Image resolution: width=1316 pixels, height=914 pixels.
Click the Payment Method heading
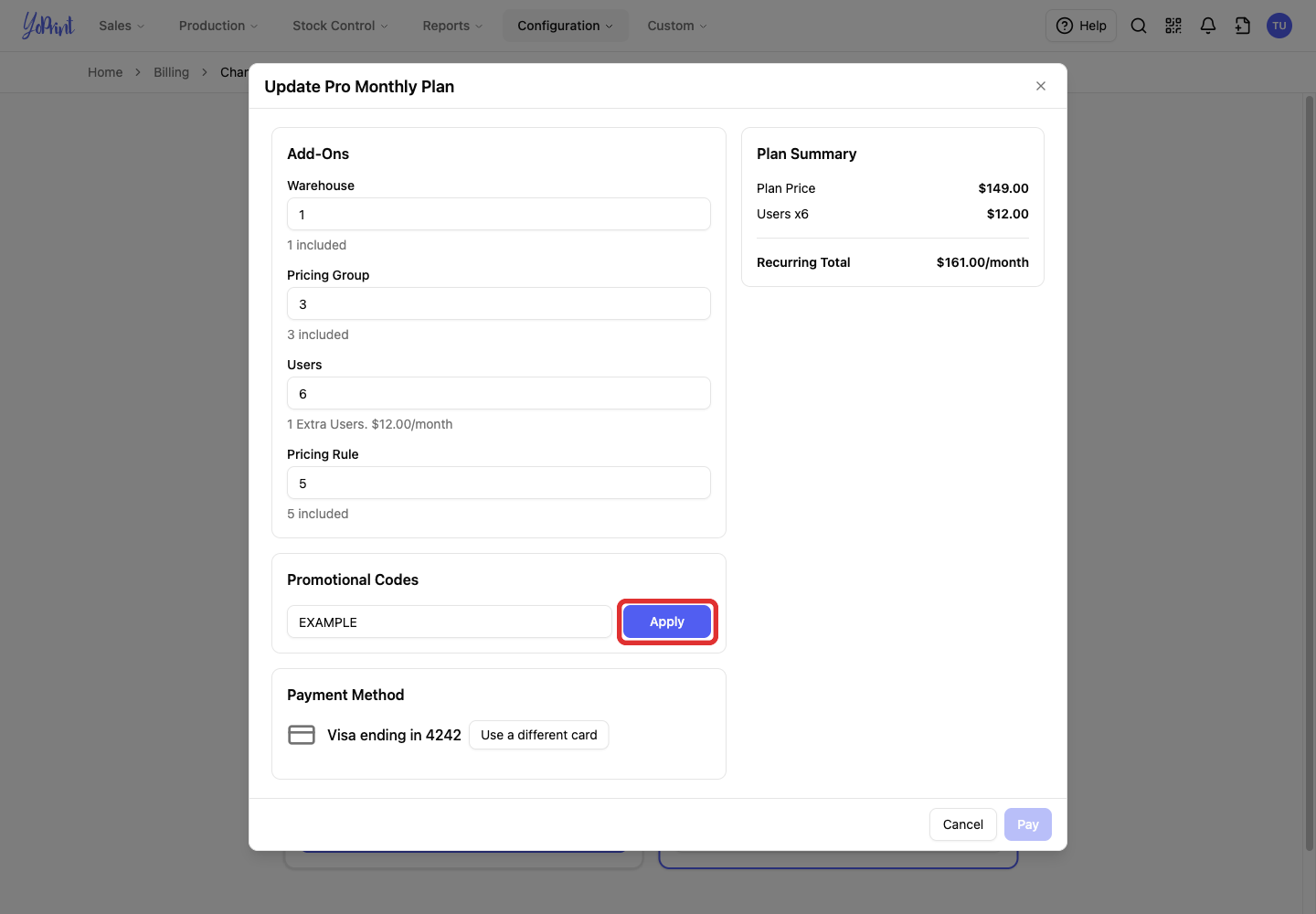point(345,695)
